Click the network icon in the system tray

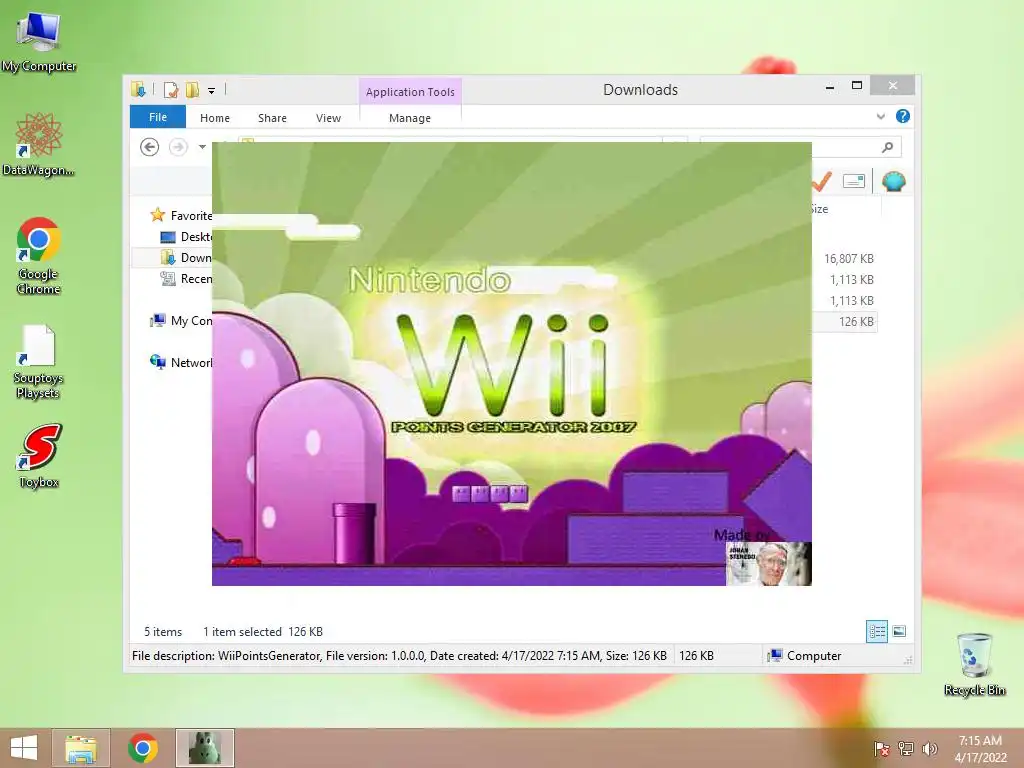click(x=906, y=749)
